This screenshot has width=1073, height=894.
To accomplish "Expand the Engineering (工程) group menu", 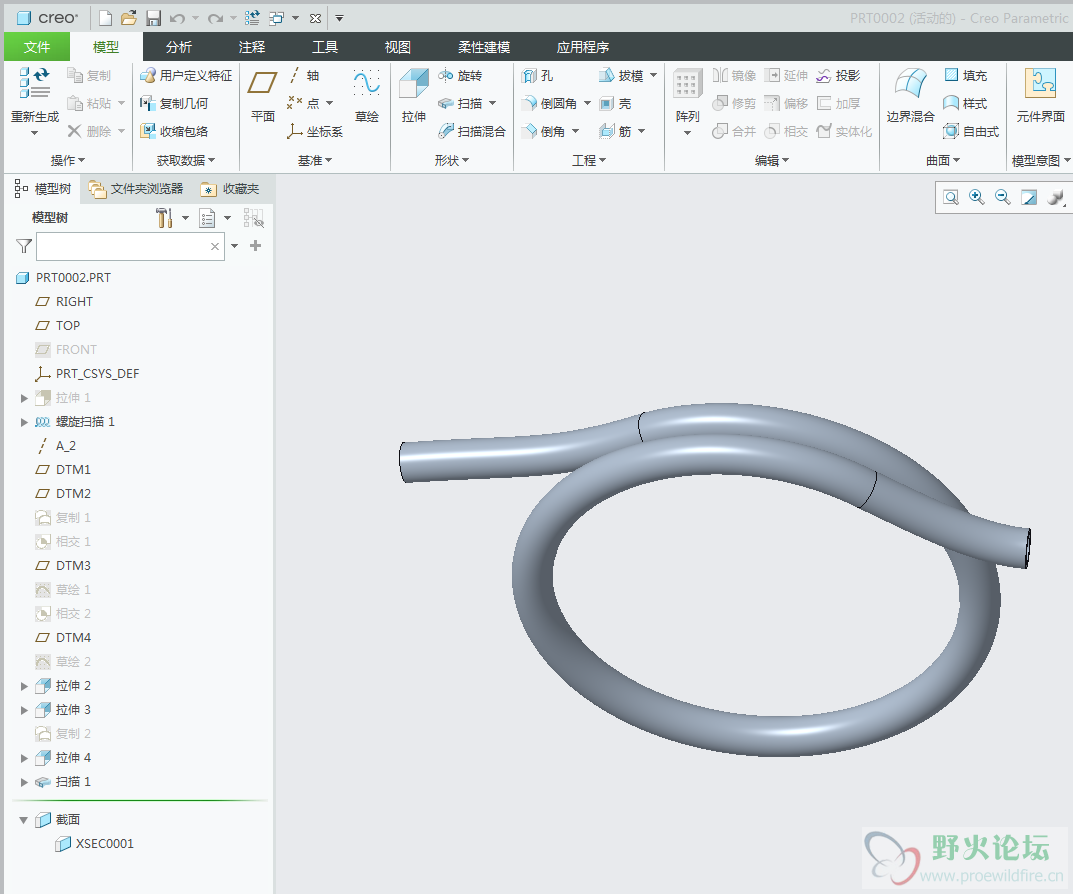I will pos(589,160).
